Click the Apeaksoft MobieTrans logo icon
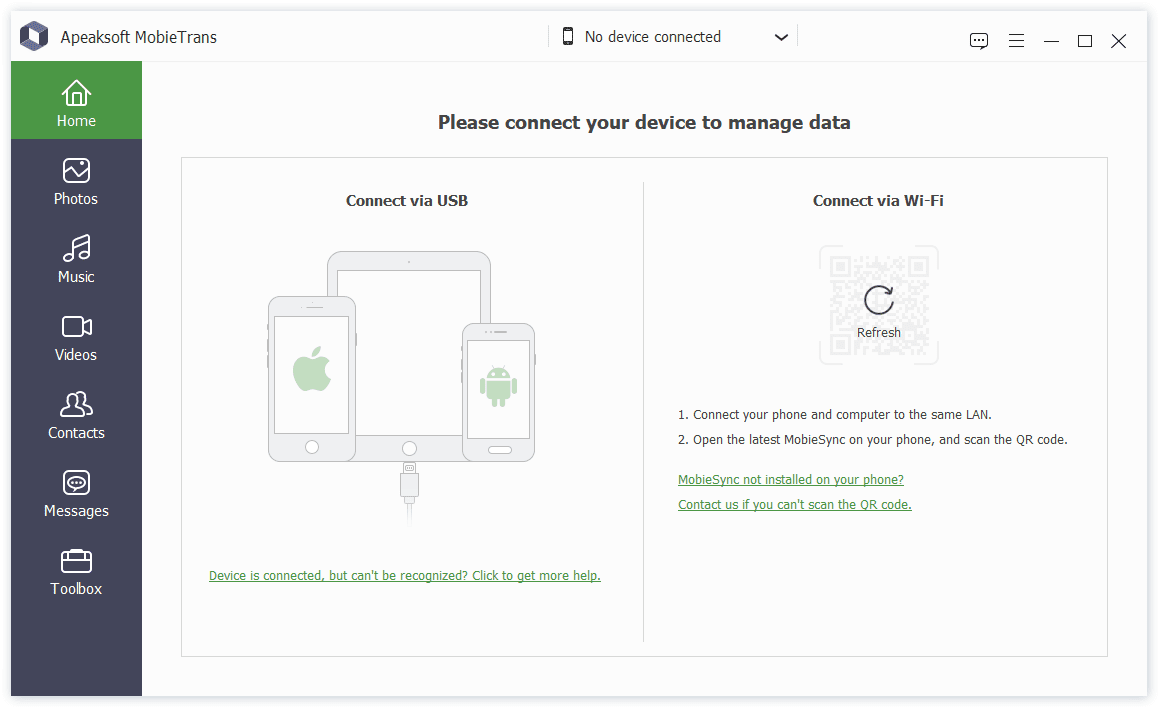Viewport: 1160px width, 709px height. coord(35,37)
